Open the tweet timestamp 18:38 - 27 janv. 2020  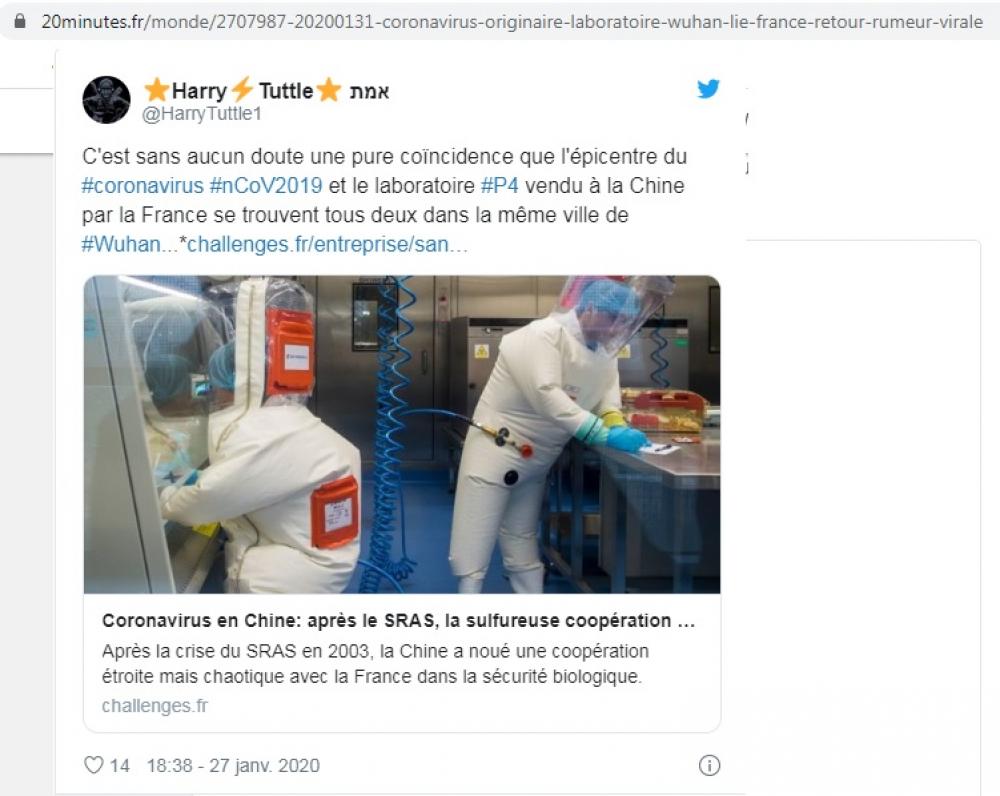coord(233,765)
